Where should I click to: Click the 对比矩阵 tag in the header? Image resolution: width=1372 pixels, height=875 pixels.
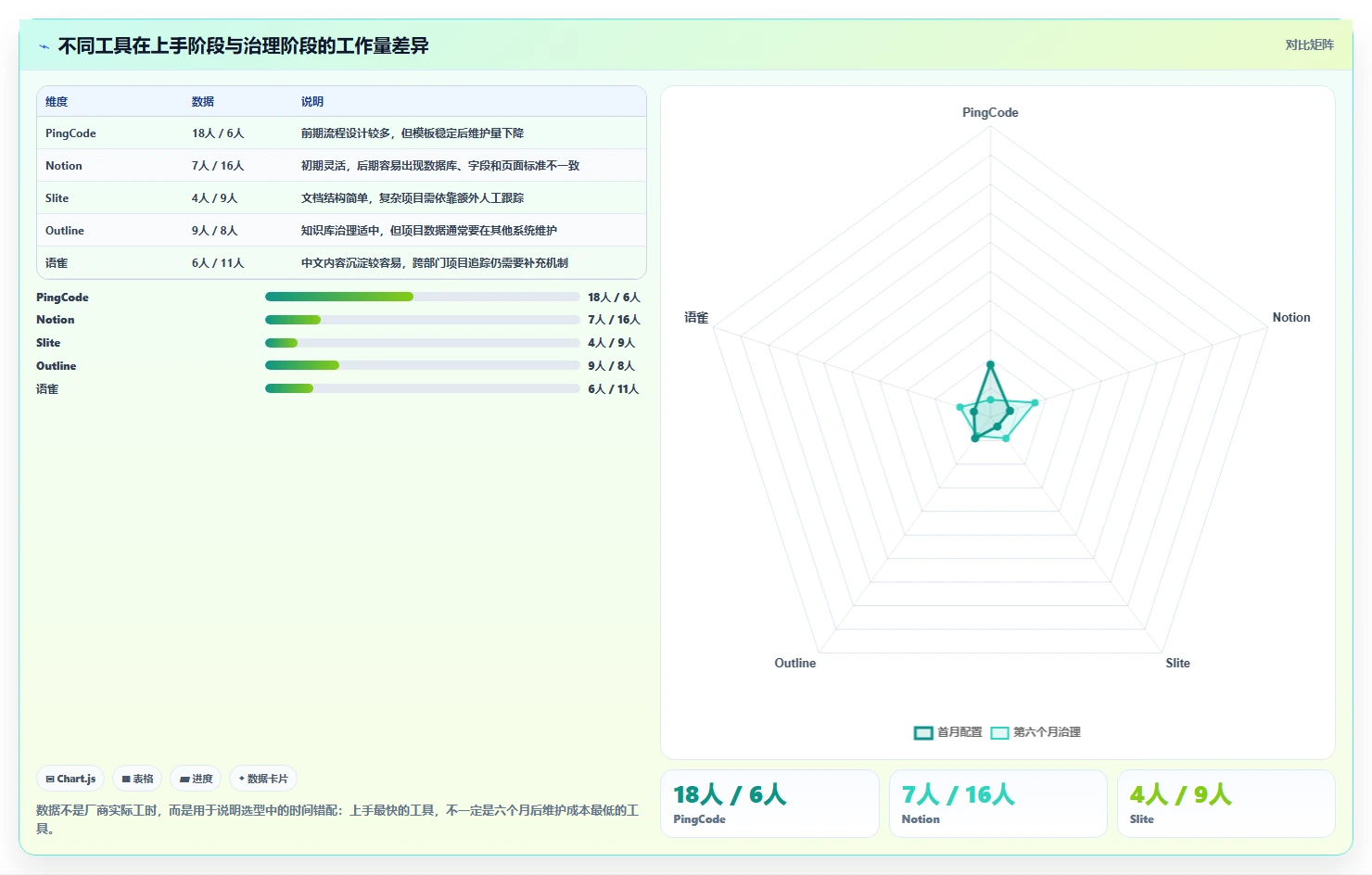pos(1309,44)
